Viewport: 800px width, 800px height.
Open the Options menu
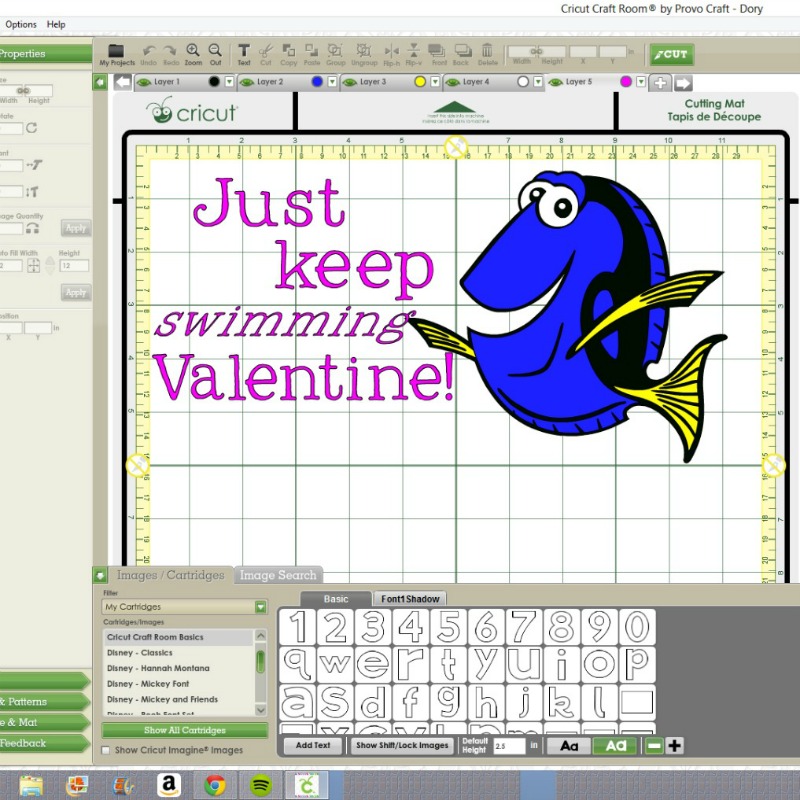[21, 24]
